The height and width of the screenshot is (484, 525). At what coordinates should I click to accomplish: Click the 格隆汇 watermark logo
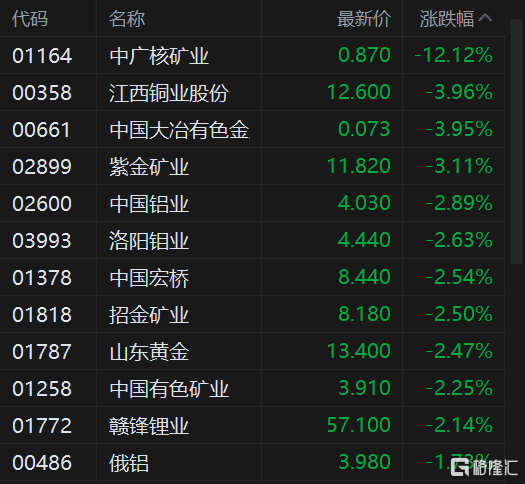pos(484,467)
